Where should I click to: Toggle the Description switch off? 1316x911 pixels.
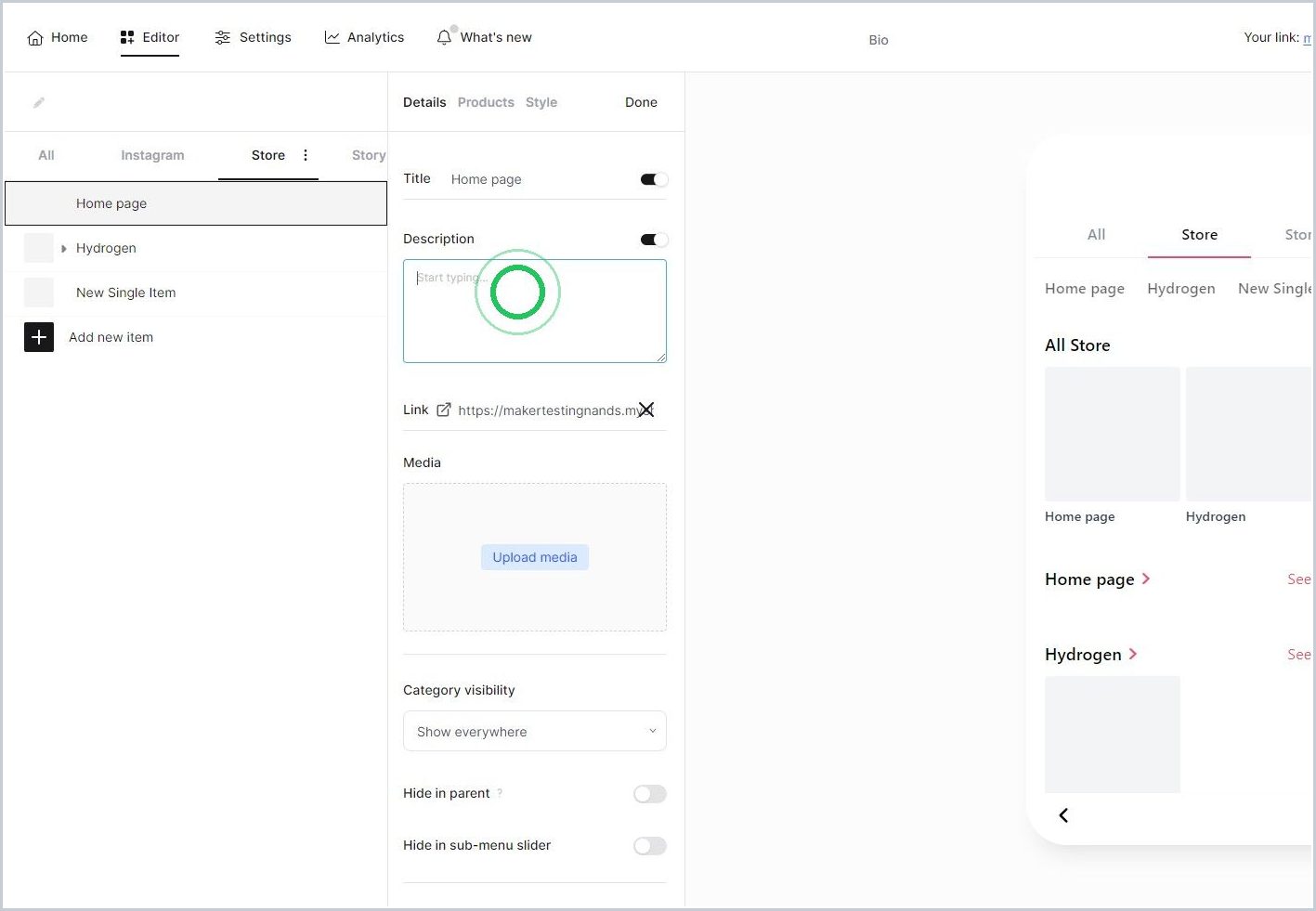(x=654, y=240)
